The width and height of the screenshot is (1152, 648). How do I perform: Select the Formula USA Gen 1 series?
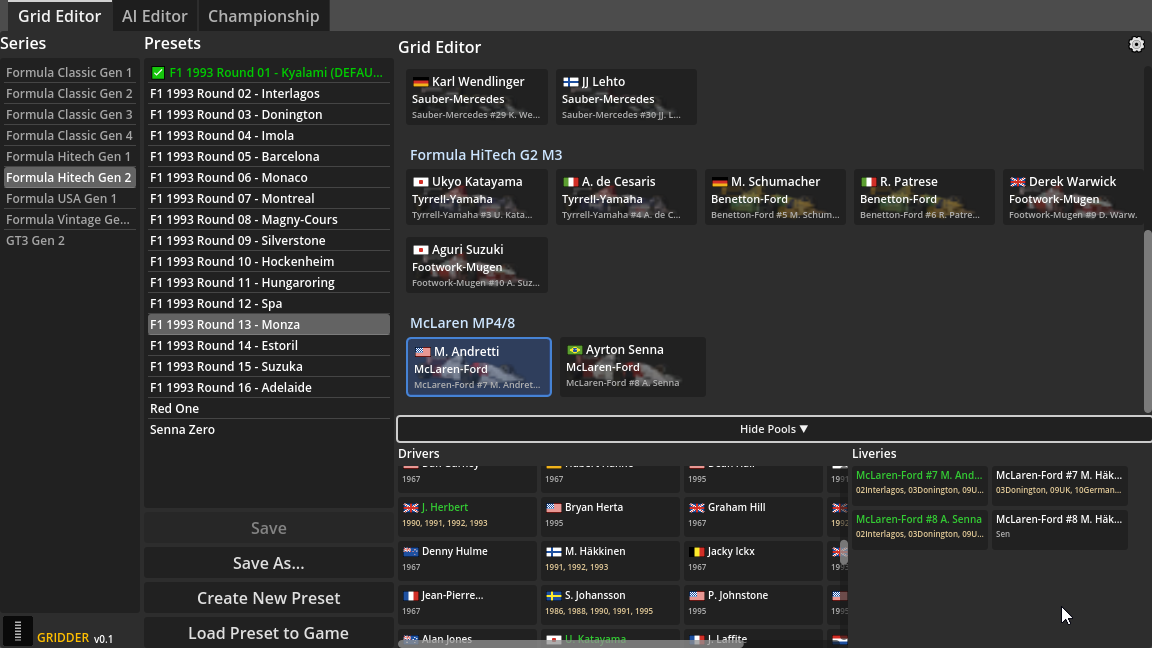pyautogui.click(x=69, y=198)
